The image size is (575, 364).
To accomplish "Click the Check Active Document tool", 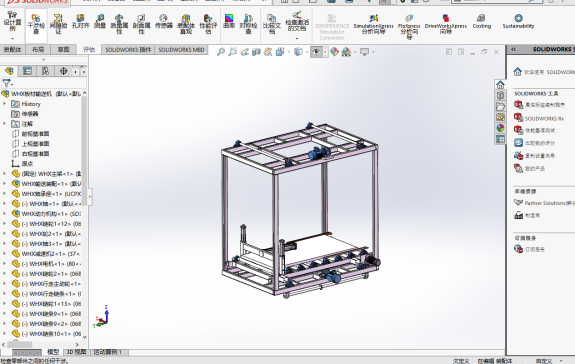I will [297, 21].
